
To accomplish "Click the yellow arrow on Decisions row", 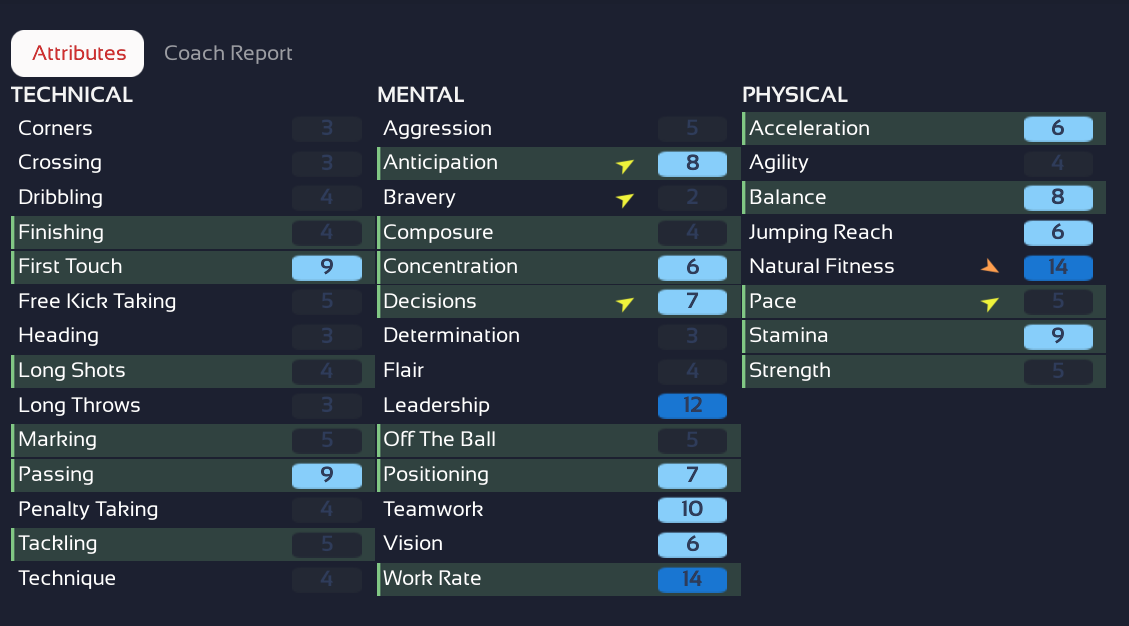I will 625,303.
